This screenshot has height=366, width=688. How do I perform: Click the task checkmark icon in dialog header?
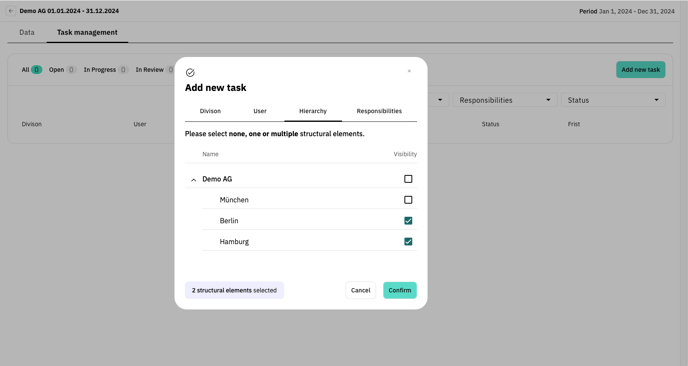tap(190, 72)
